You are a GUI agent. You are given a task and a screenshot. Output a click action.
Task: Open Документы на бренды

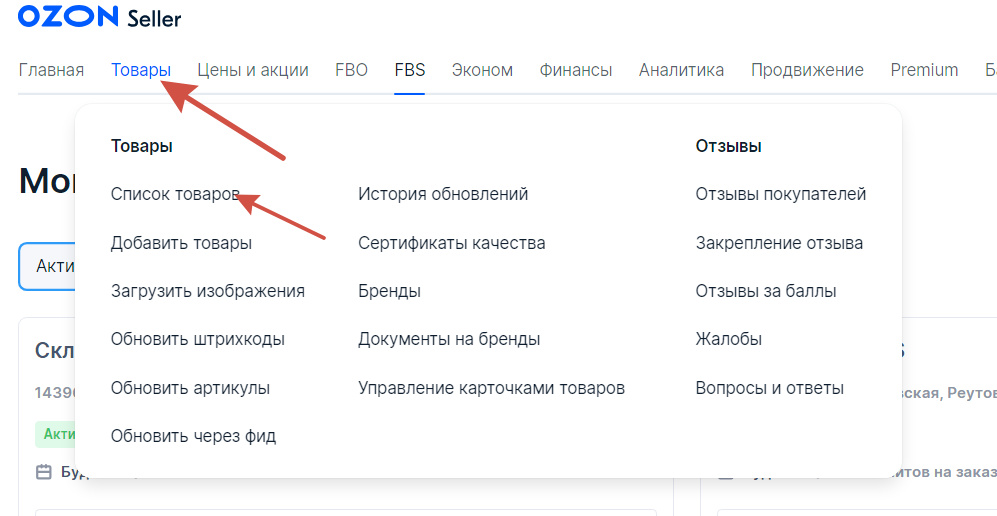(x=449, y=339)
